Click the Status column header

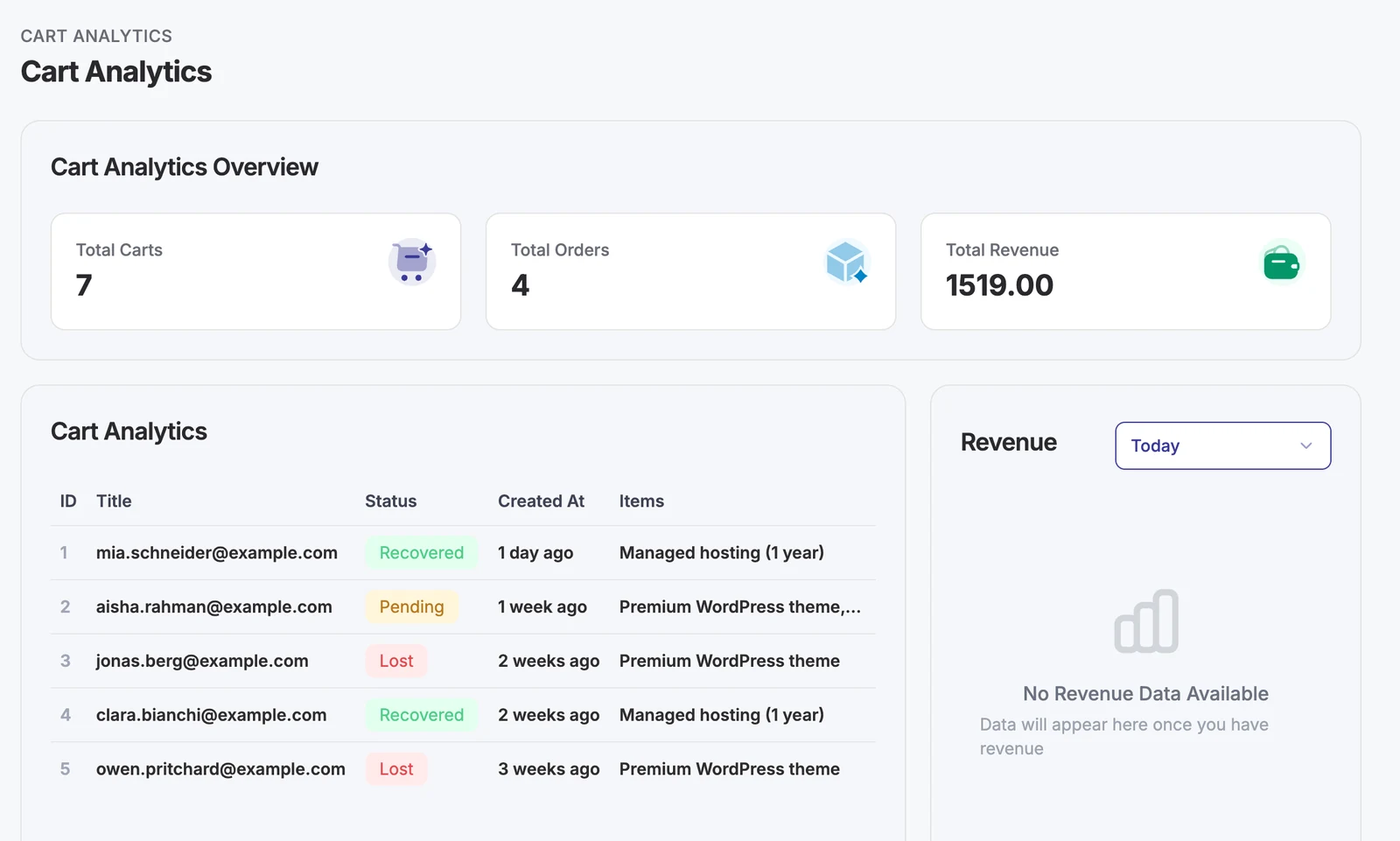[391, 501]
